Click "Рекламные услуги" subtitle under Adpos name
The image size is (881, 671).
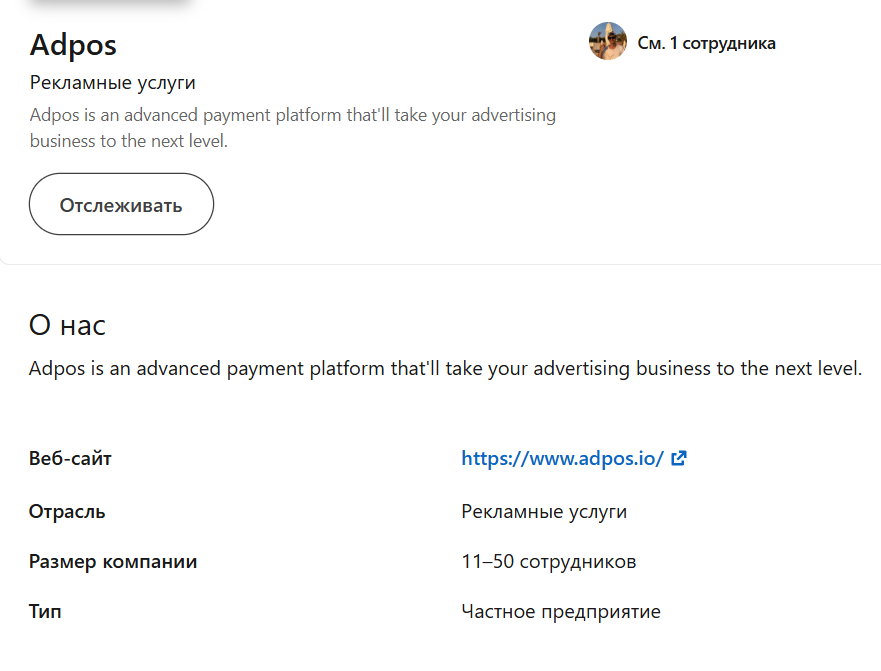click(112, 82)
